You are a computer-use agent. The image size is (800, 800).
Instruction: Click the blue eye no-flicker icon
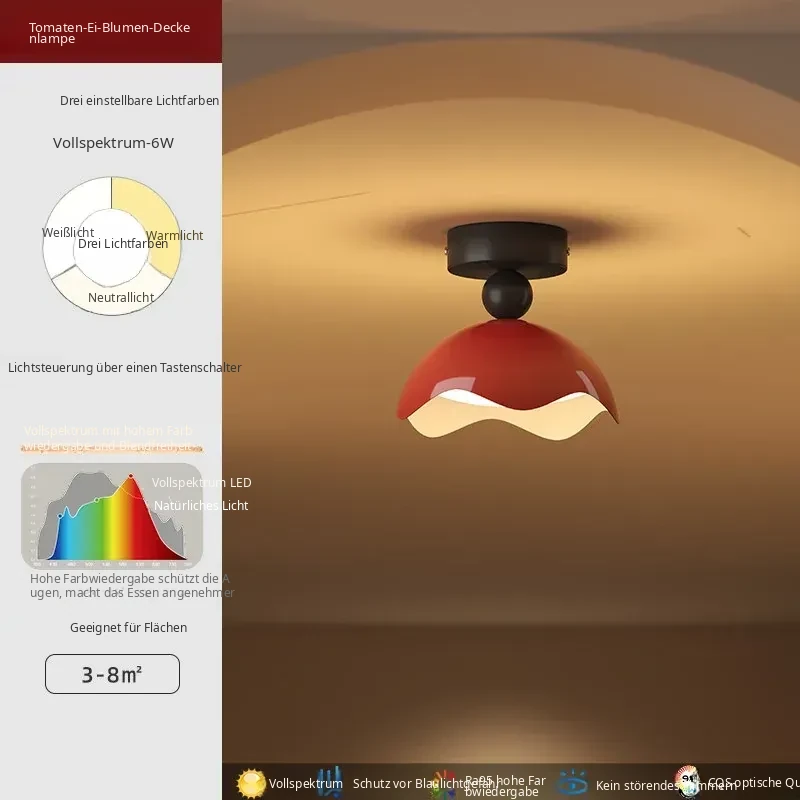pos(572,782)
